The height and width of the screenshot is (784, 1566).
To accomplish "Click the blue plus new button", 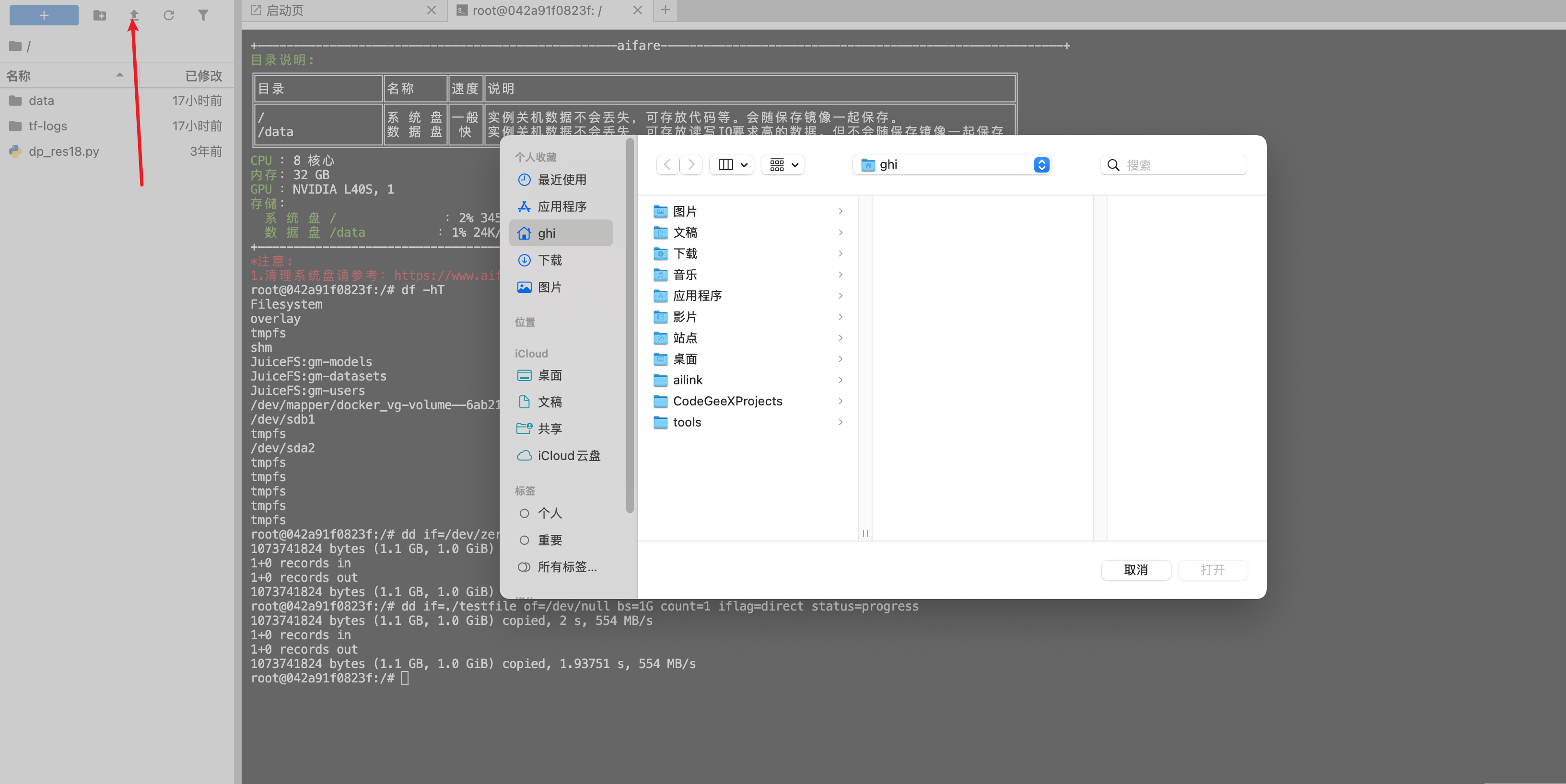I will pyautogui.click(x=44, y=15).
